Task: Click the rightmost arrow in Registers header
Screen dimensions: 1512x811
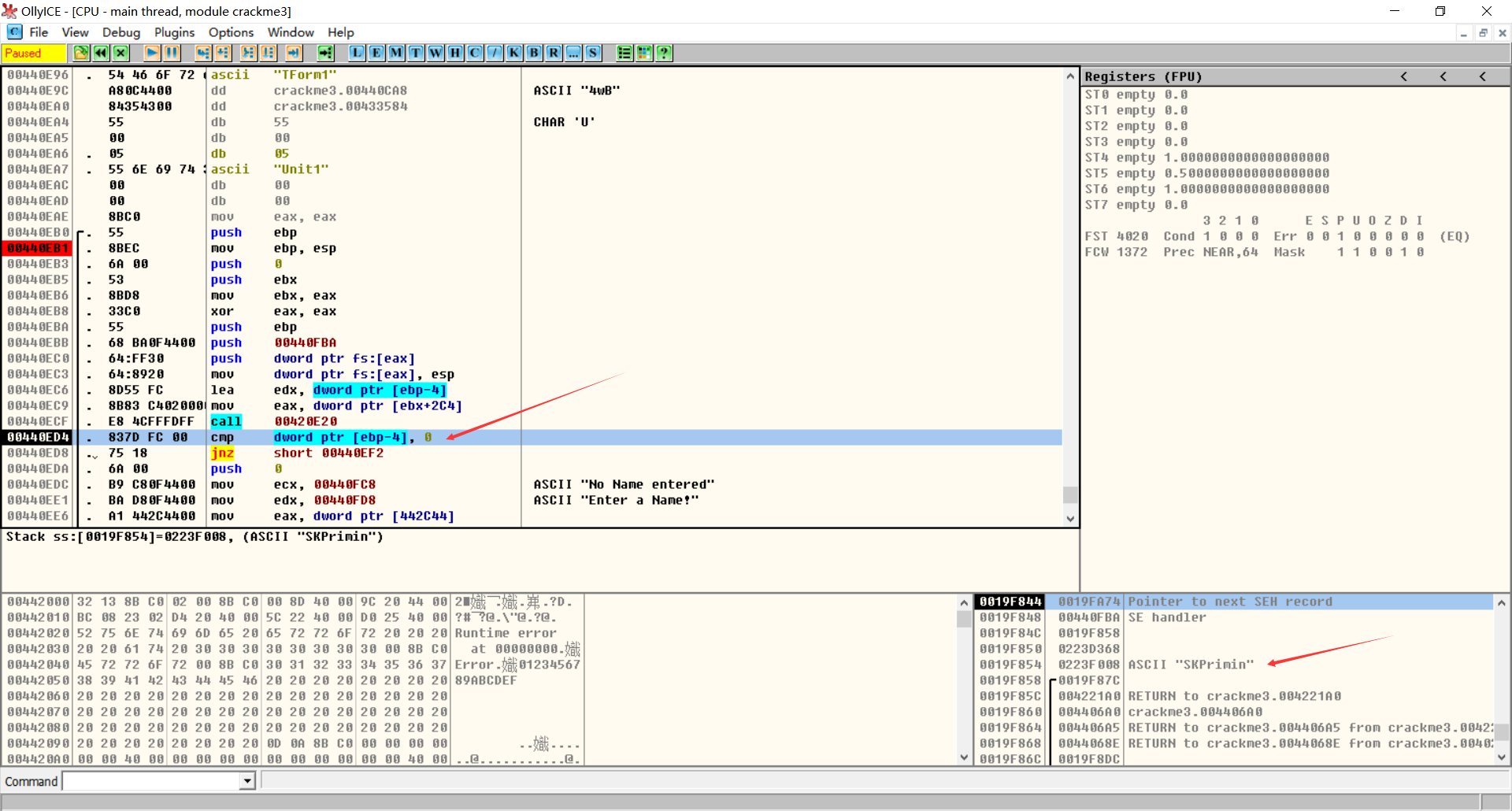Action: point(1482,76)
